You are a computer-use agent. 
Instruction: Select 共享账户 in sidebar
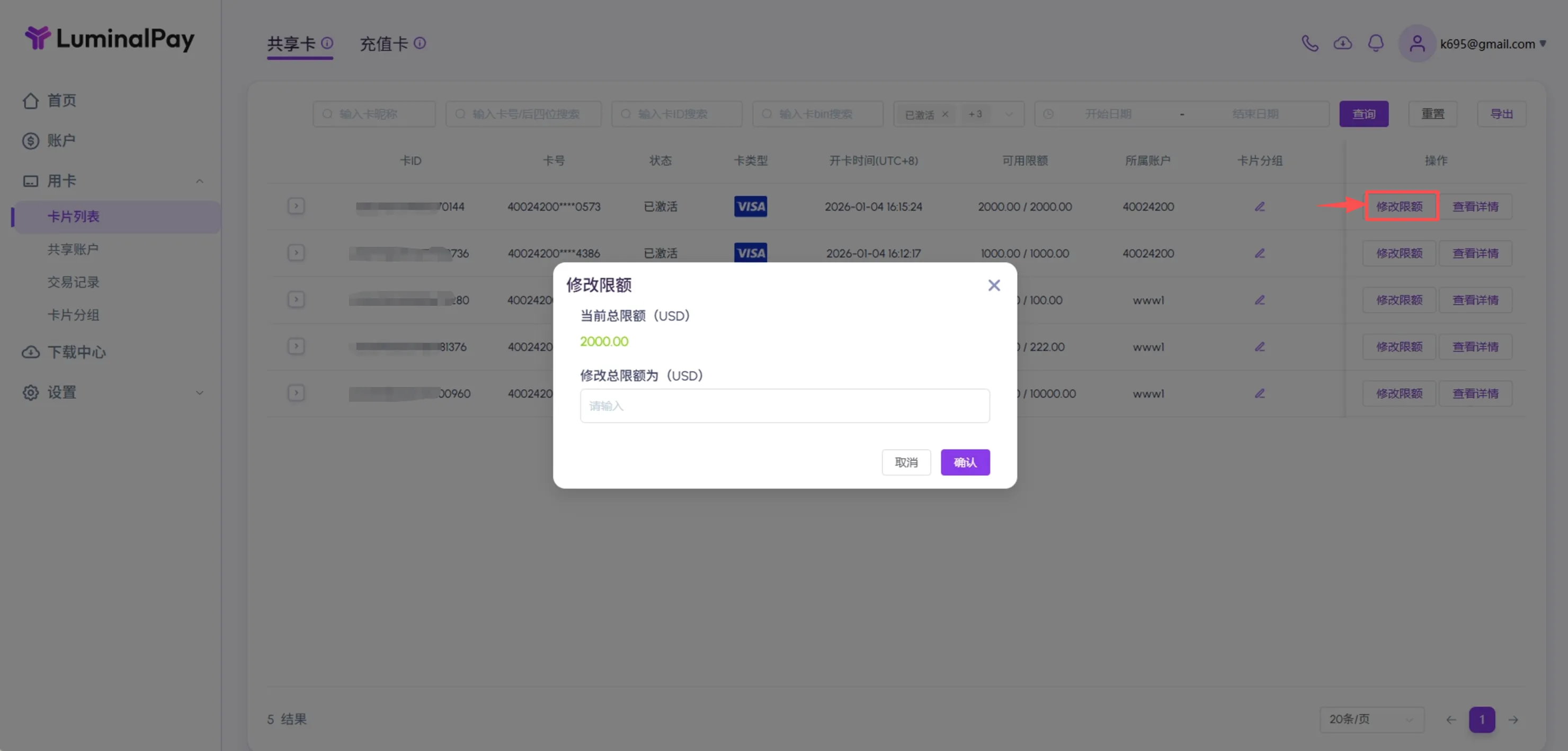[x=73, y=249]
